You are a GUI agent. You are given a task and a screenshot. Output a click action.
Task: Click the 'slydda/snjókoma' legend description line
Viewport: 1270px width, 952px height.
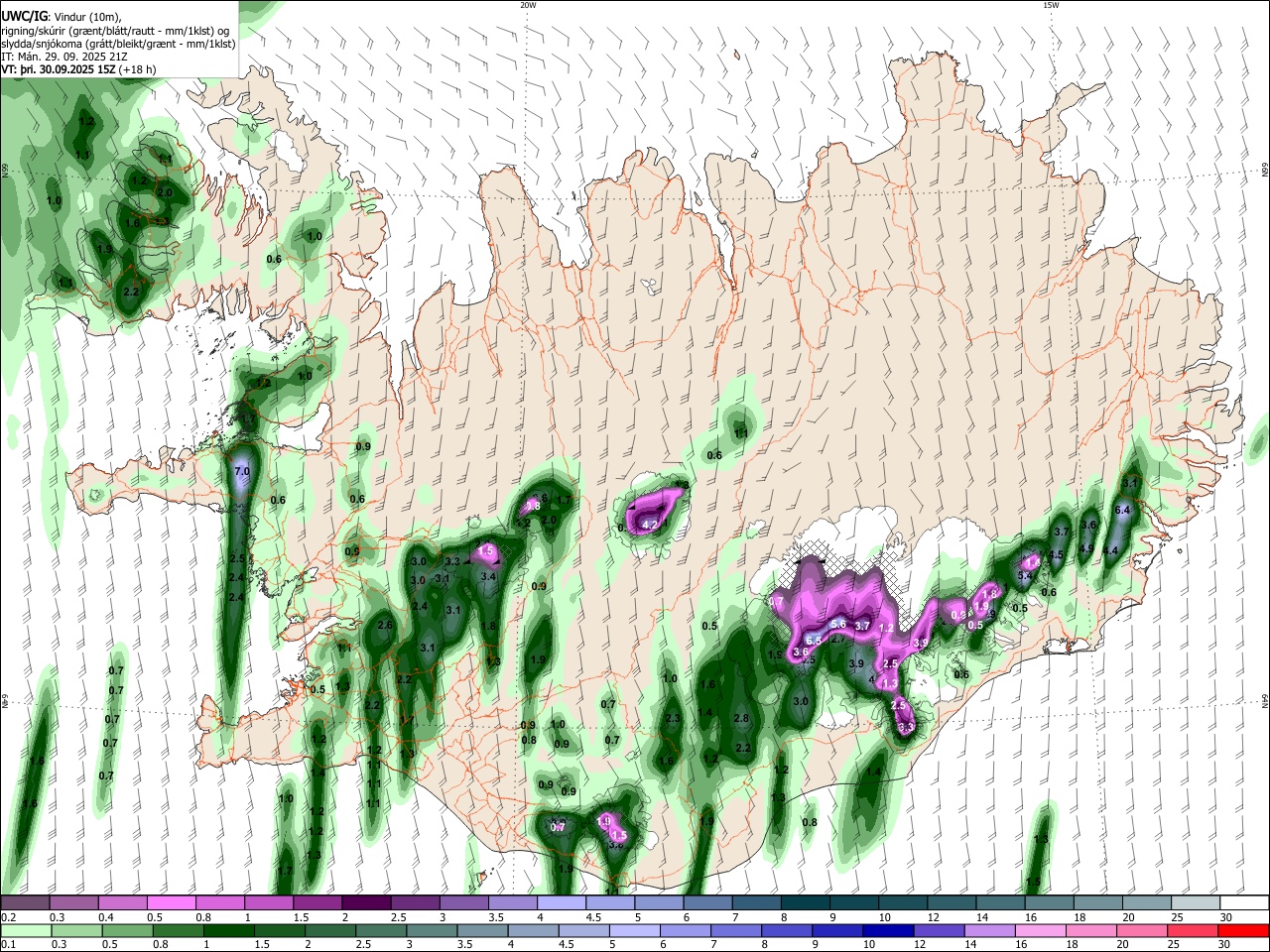point(118,44)
